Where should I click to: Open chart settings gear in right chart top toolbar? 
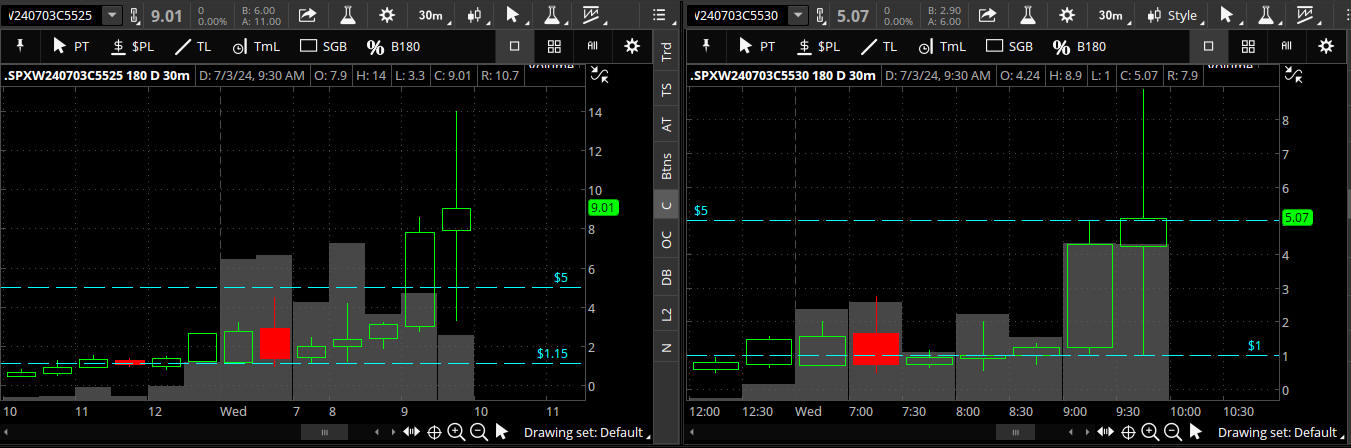[1067, 15]
